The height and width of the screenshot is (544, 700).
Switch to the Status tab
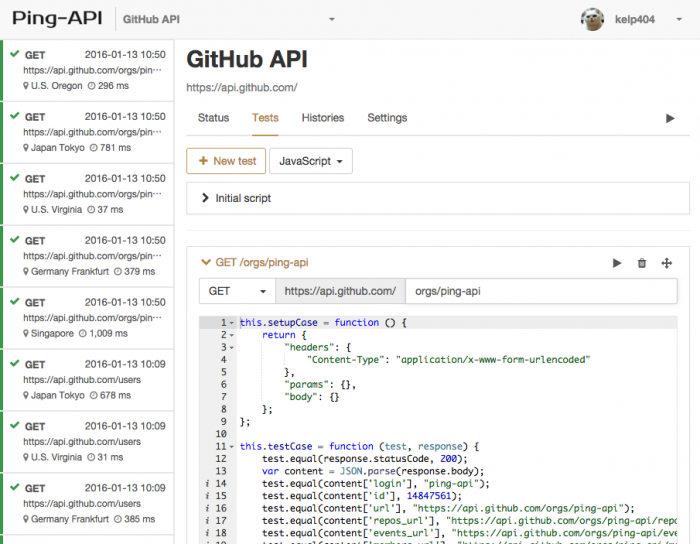point(213,118)
